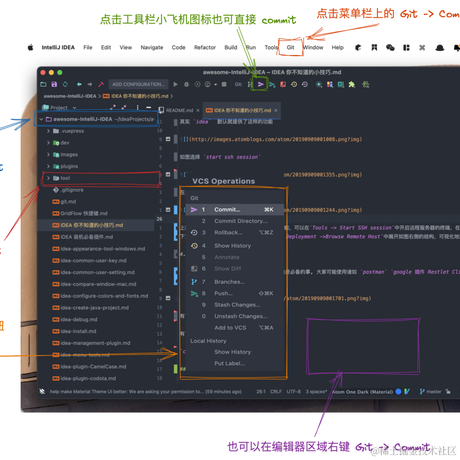Screen dimensions: 460x460
Task: Click the Save All toolbar icon
Action: [54, 84]
